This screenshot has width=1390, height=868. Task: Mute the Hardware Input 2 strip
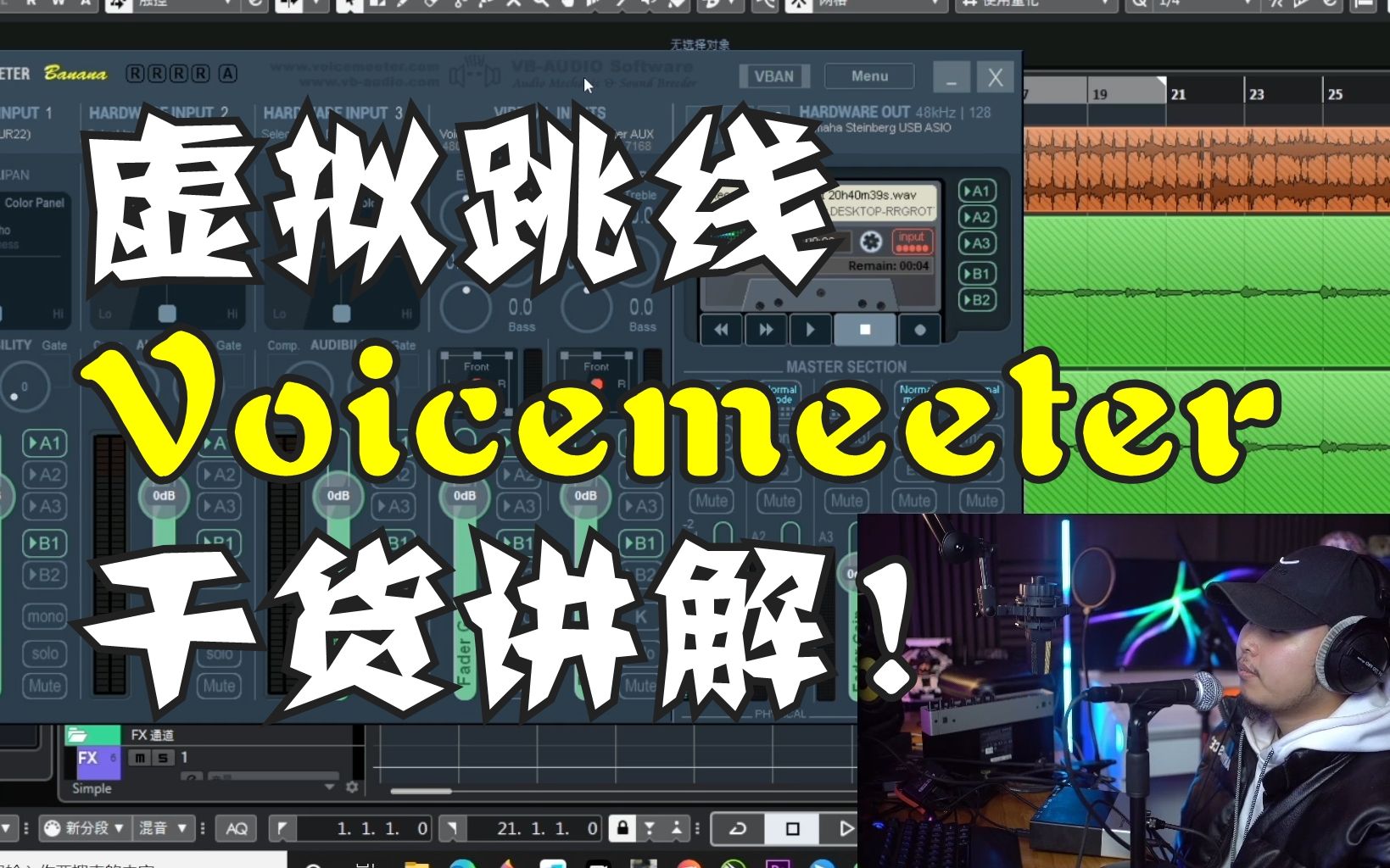(x=219, y=686)
